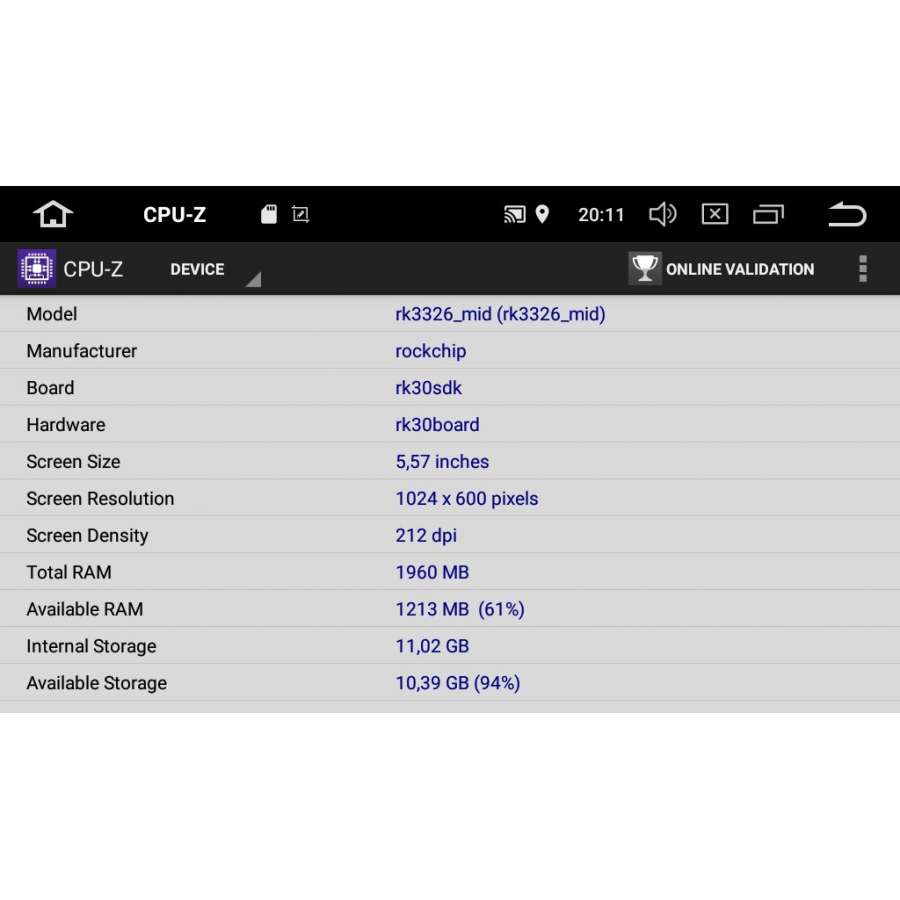This screenshot has width=900, height=900.
Task: Select the Available Storage label
Action: 96,683
